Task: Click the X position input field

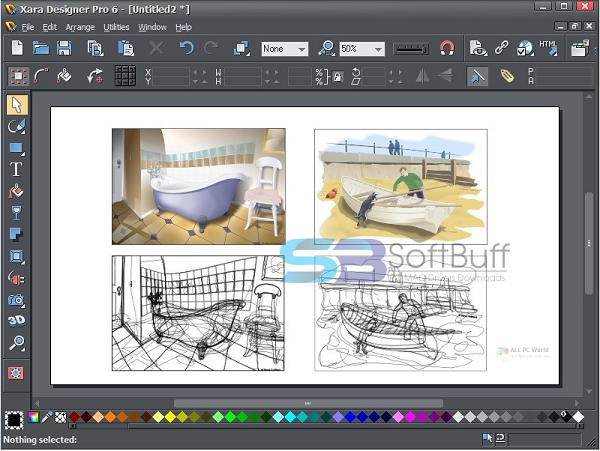Action: click(171, 72)
